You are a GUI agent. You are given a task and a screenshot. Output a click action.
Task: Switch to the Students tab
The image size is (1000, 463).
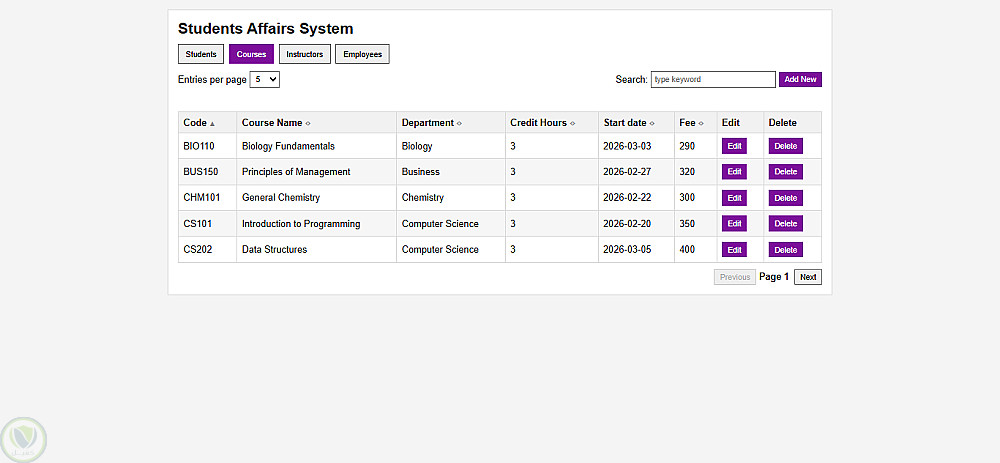pyautogui.click(x=201, y=54)
